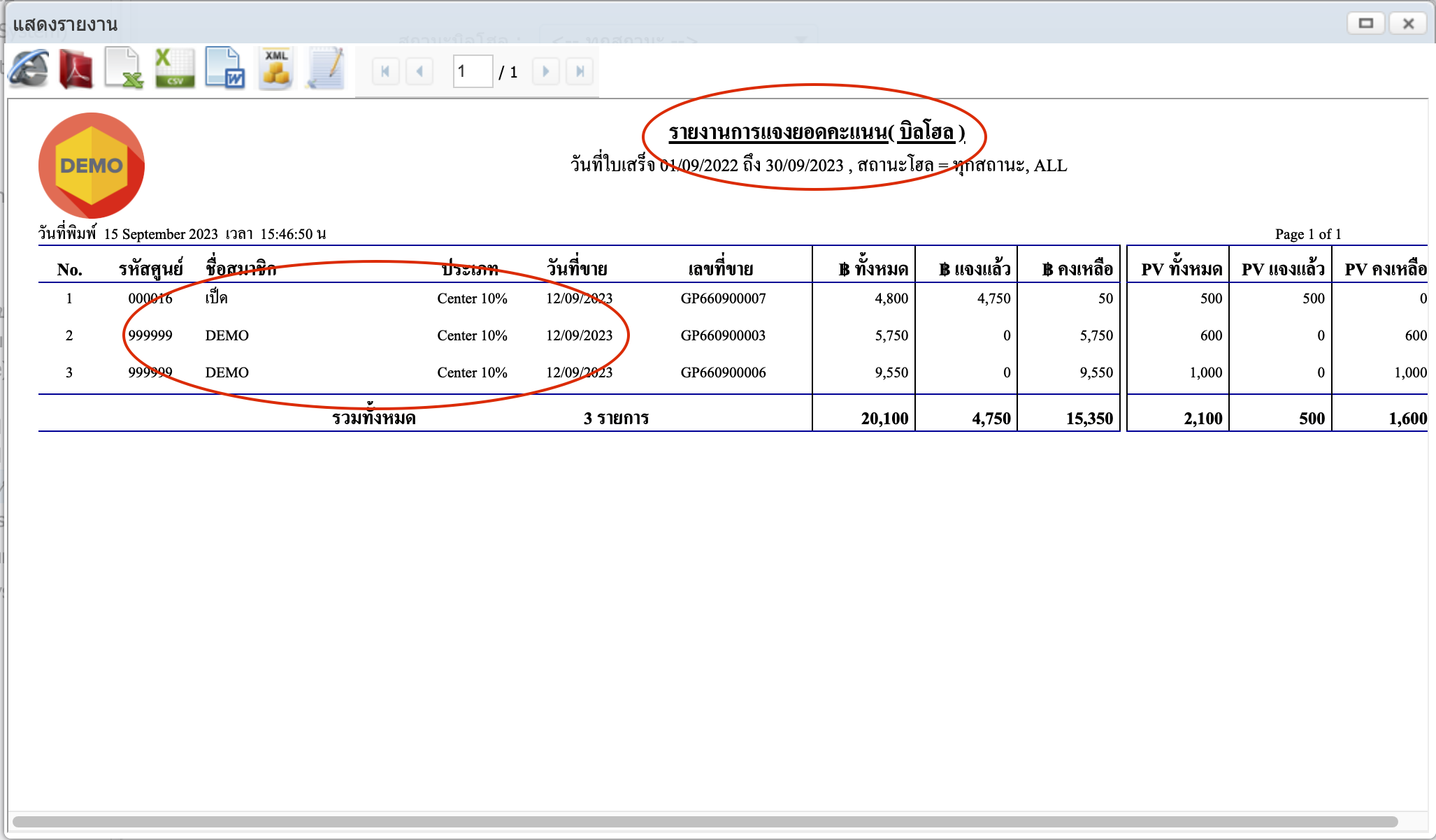The image size is (1436, 840).
Task: Click sale number GP660900006
Action: (x=723, y=372)
